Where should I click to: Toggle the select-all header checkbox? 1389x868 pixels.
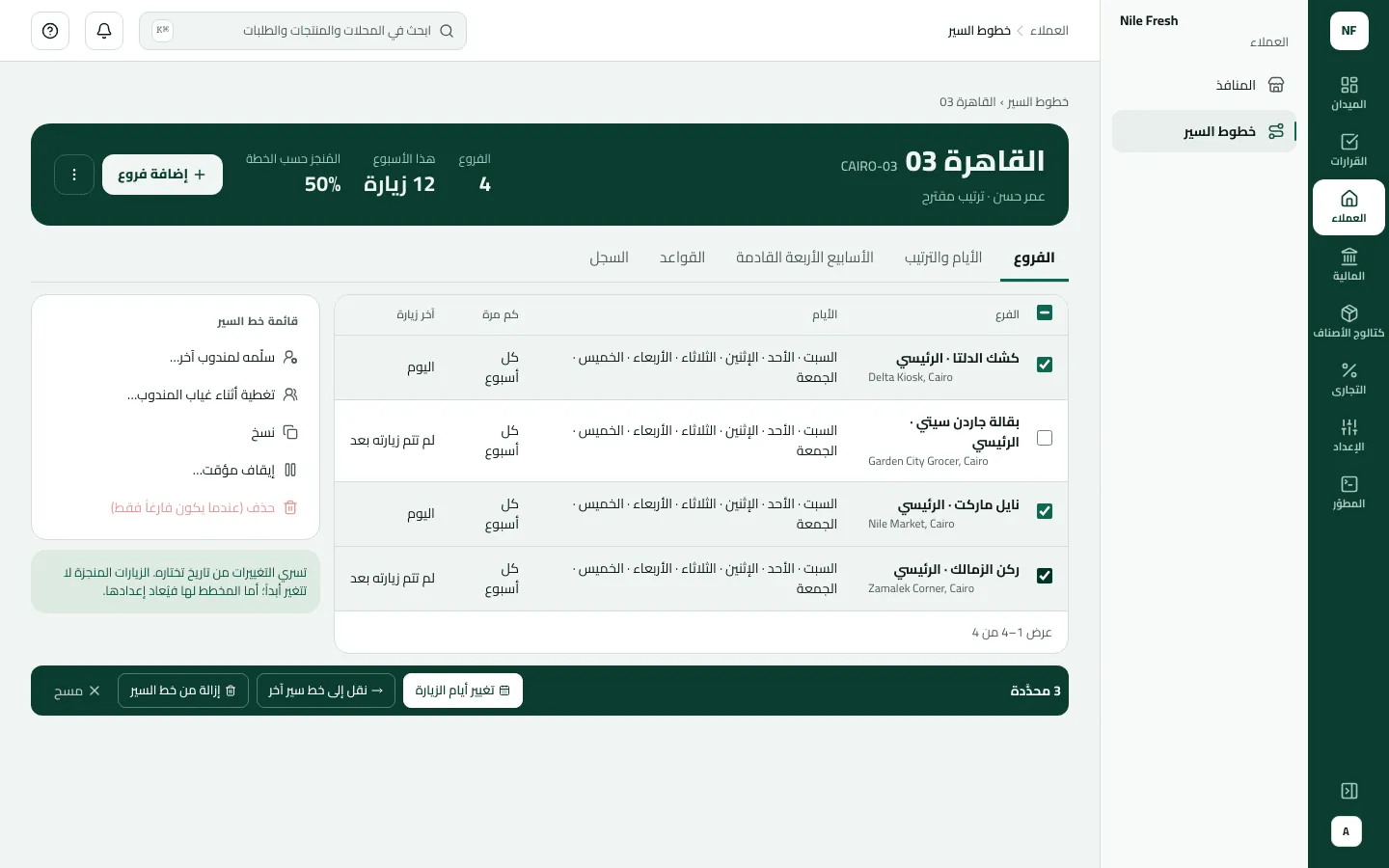[1045, 312]
